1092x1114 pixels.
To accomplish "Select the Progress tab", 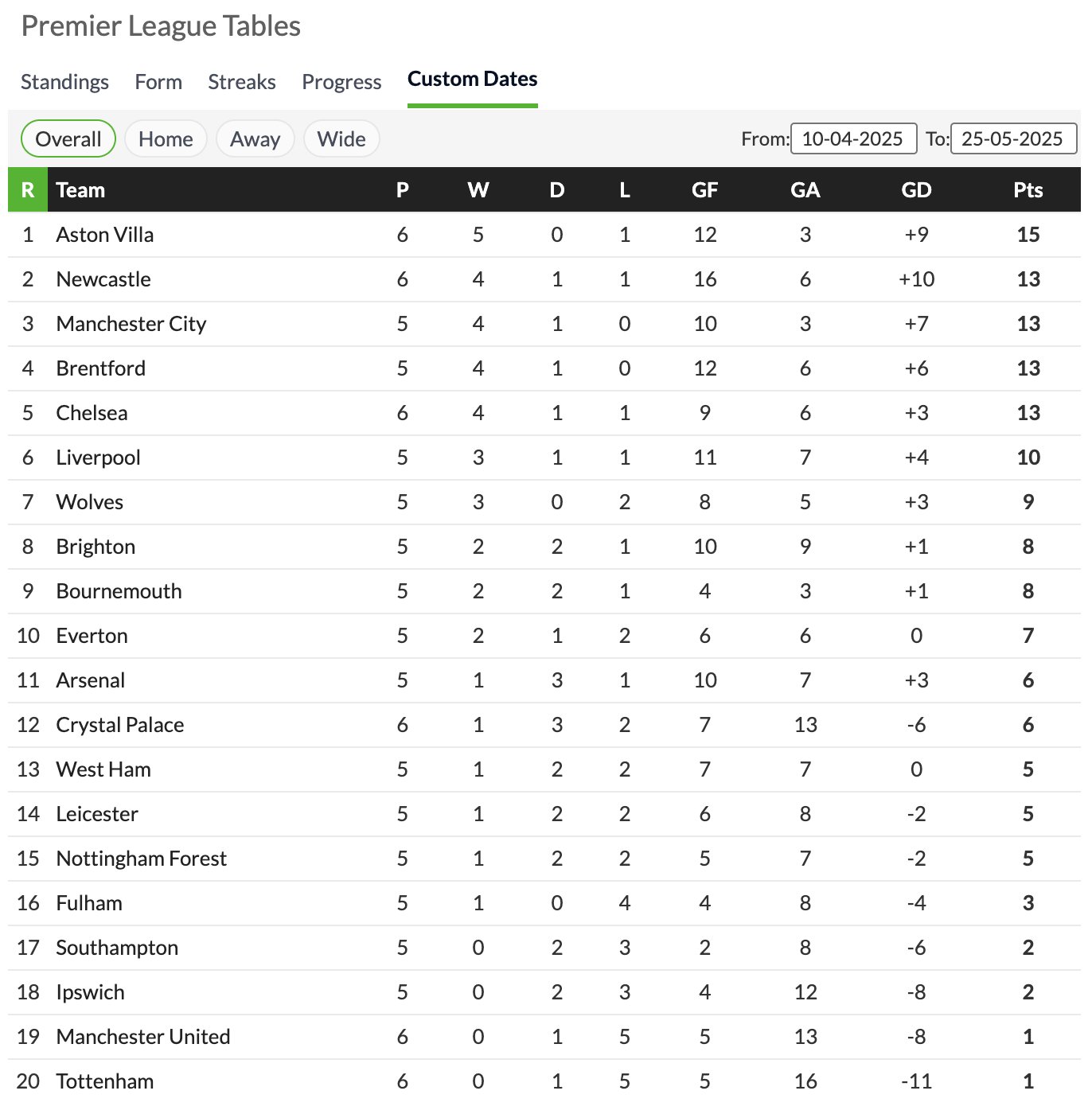I will [341, 82].
